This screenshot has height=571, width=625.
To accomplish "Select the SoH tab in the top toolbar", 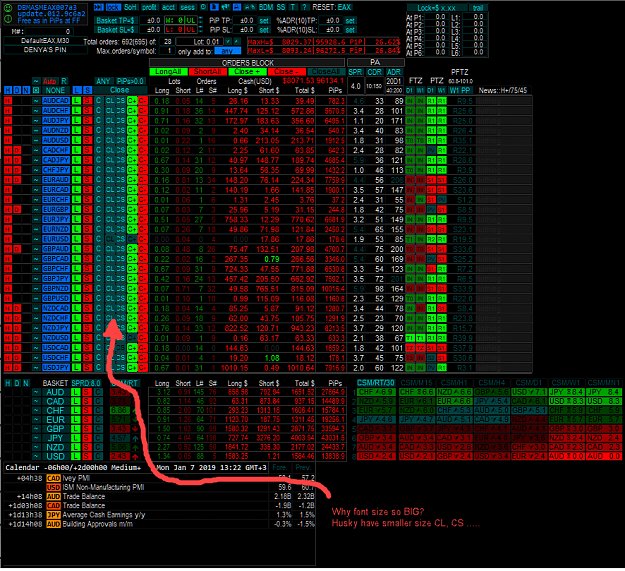I will click(130, 7).
